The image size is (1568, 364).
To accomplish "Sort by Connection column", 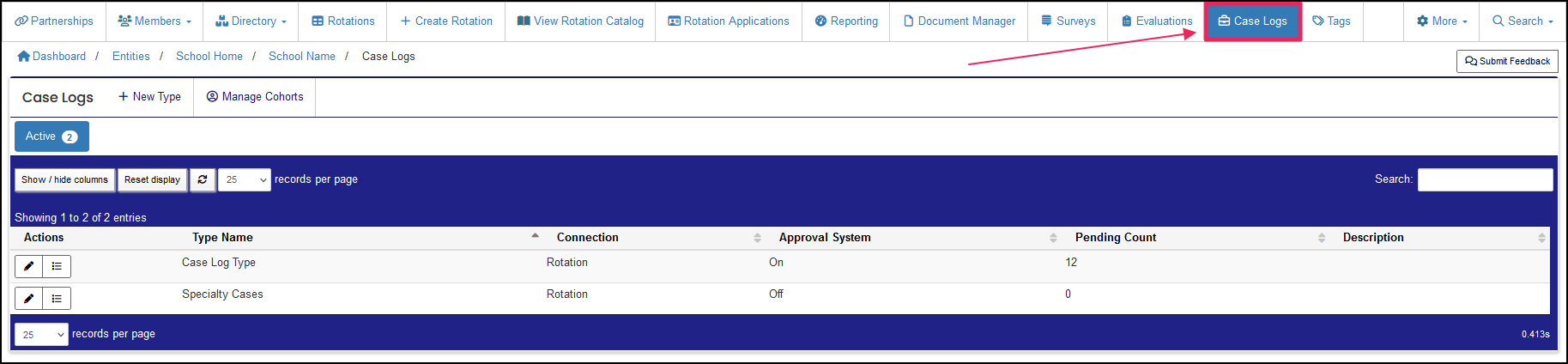I will pos(657,238).
